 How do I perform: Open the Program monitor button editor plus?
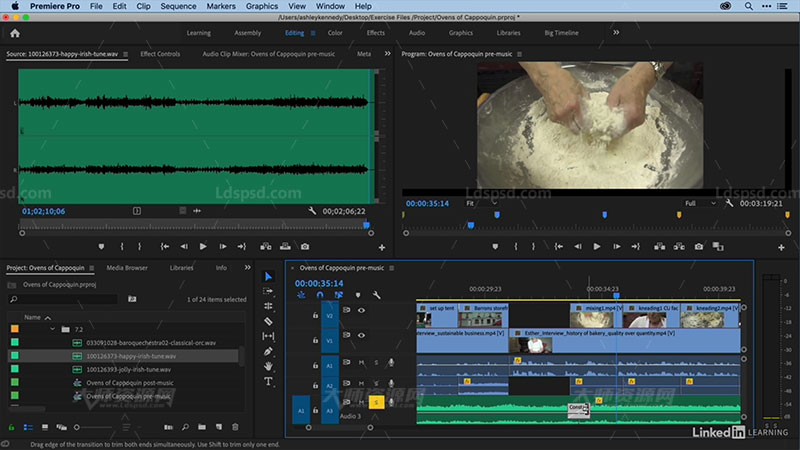point(781,247)
